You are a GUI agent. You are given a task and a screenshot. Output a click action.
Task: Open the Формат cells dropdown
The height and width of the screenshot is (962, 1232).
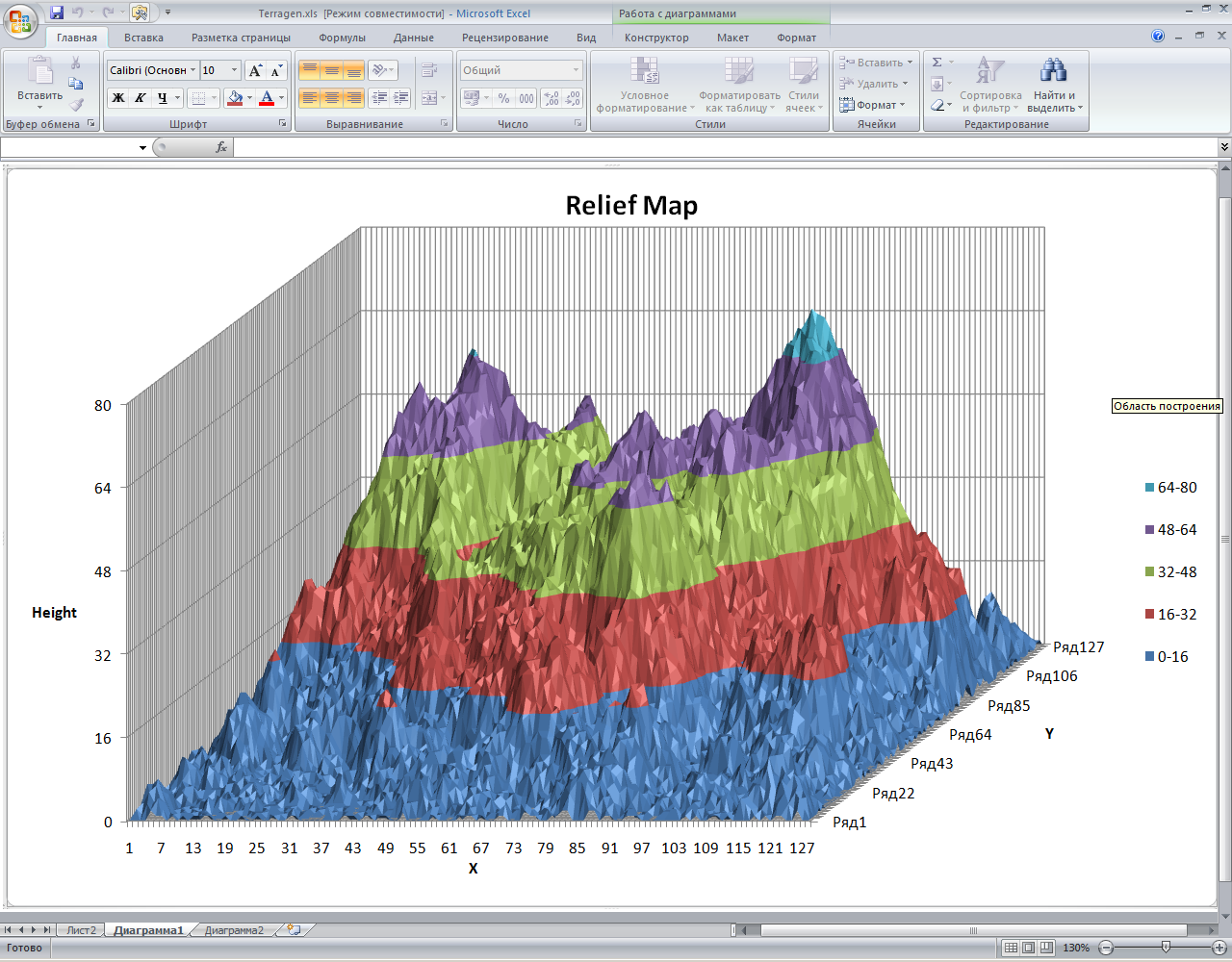click(873, 105)
